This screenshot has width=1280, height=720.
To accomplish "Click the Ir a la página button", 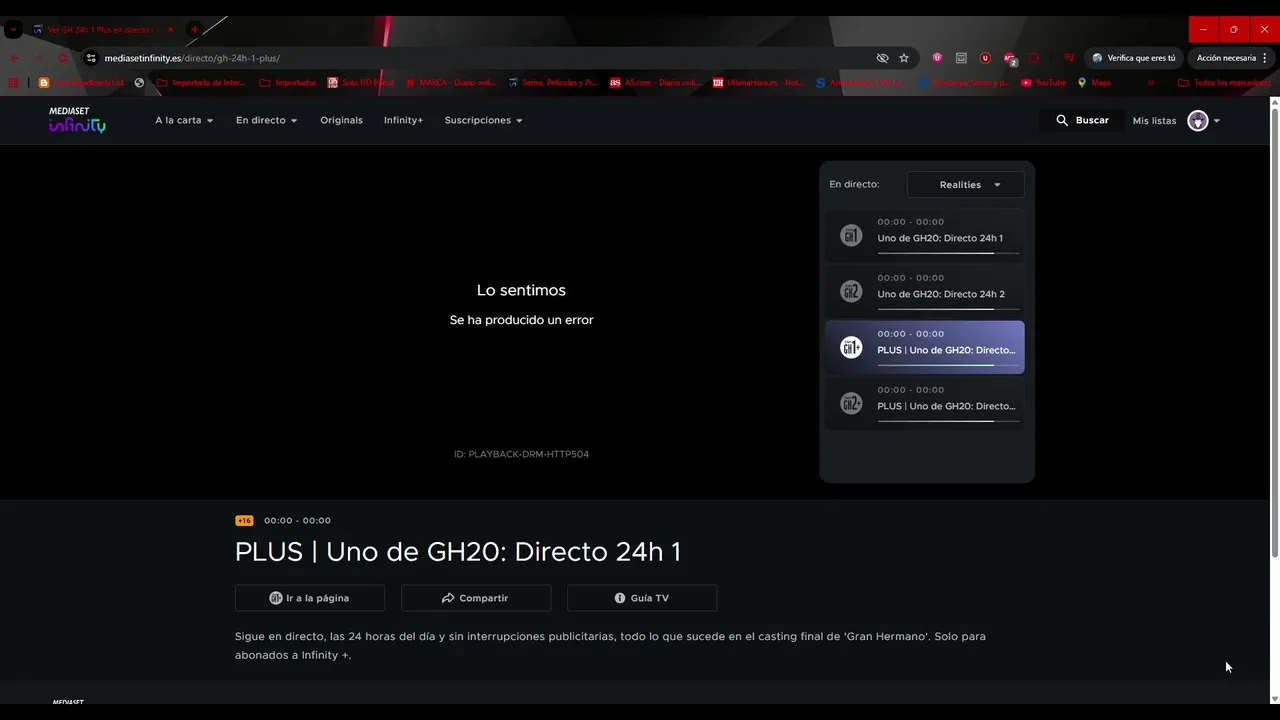I will click(x=310, y=598).
